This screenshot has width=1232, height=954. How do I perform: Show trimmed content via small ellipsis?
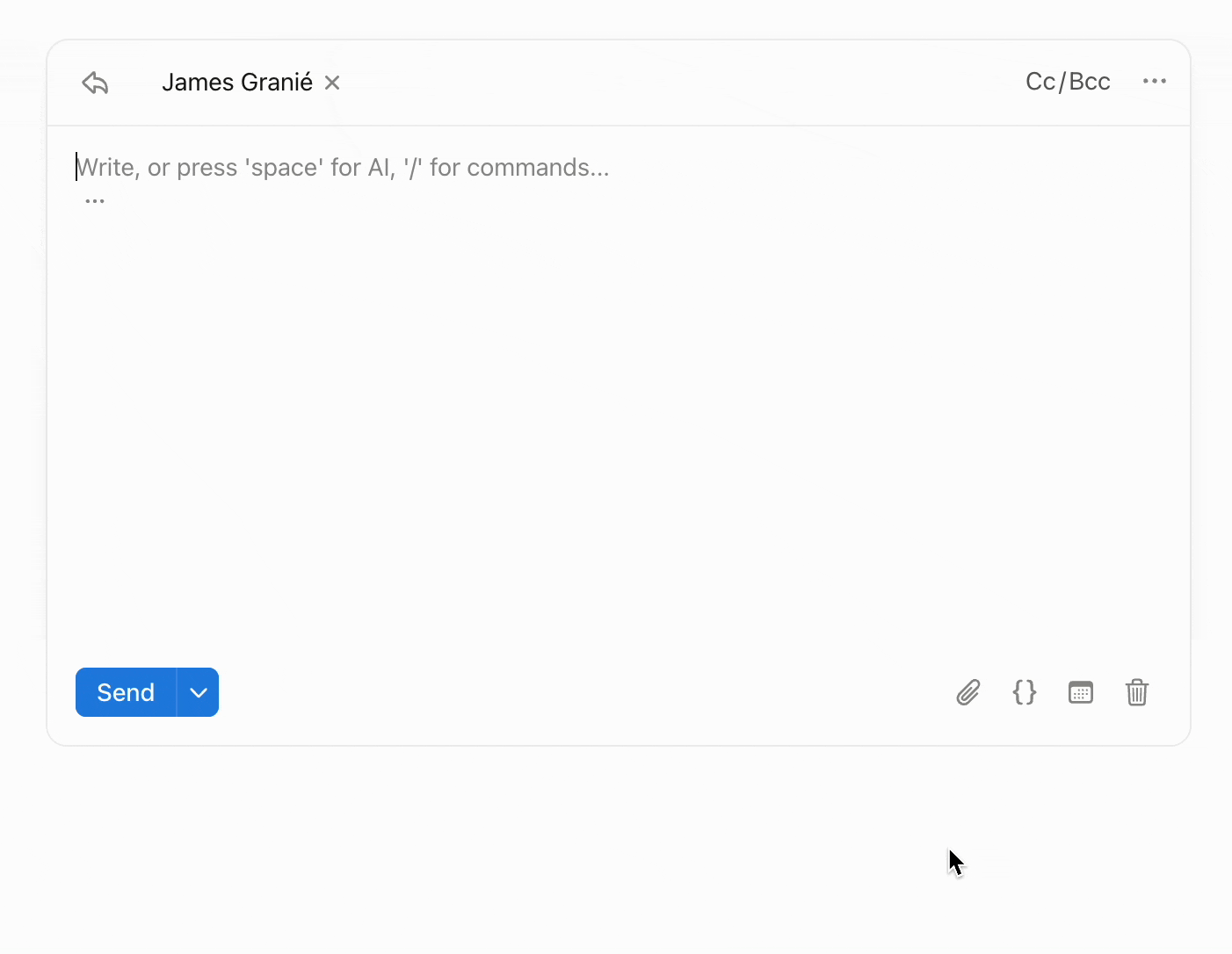point(95,201)
